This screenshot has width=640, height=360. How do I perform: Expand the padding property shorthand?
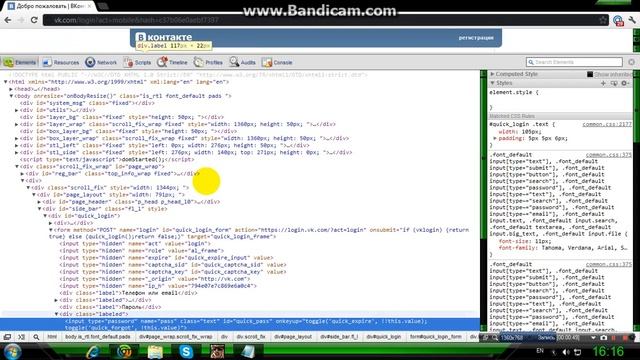[x=495, y=138]
